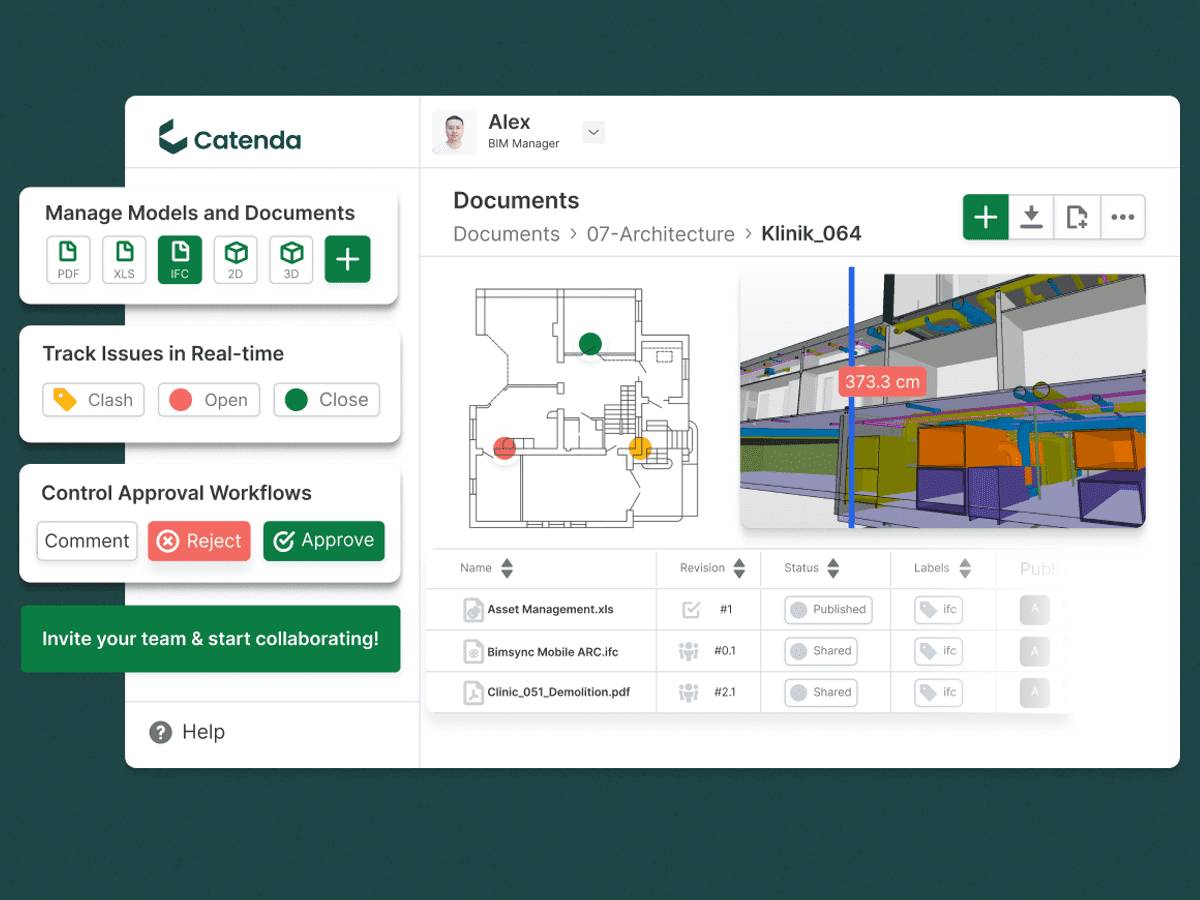This screenshot has width=1200, height=900.
Task: Click the red issue marker on floor plan
Action: coord(505,447)
